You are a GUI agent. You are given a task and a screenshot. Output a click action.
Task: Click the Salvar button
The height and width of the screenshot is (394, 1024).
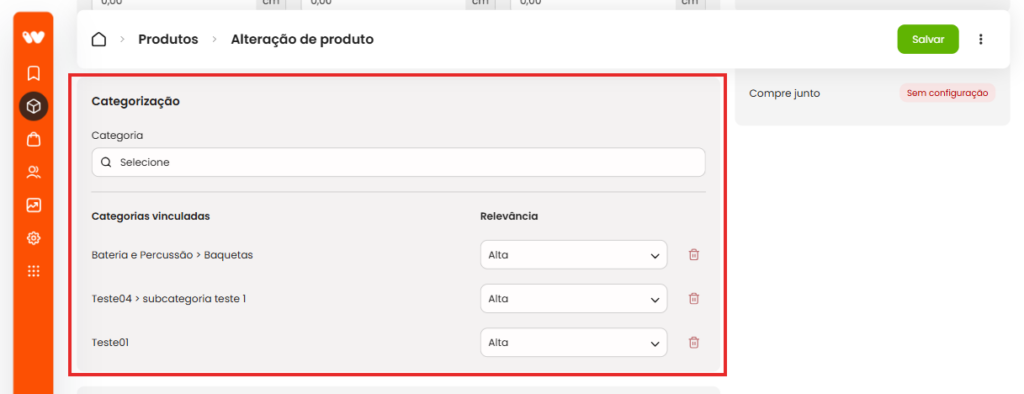tap(928, 39)
